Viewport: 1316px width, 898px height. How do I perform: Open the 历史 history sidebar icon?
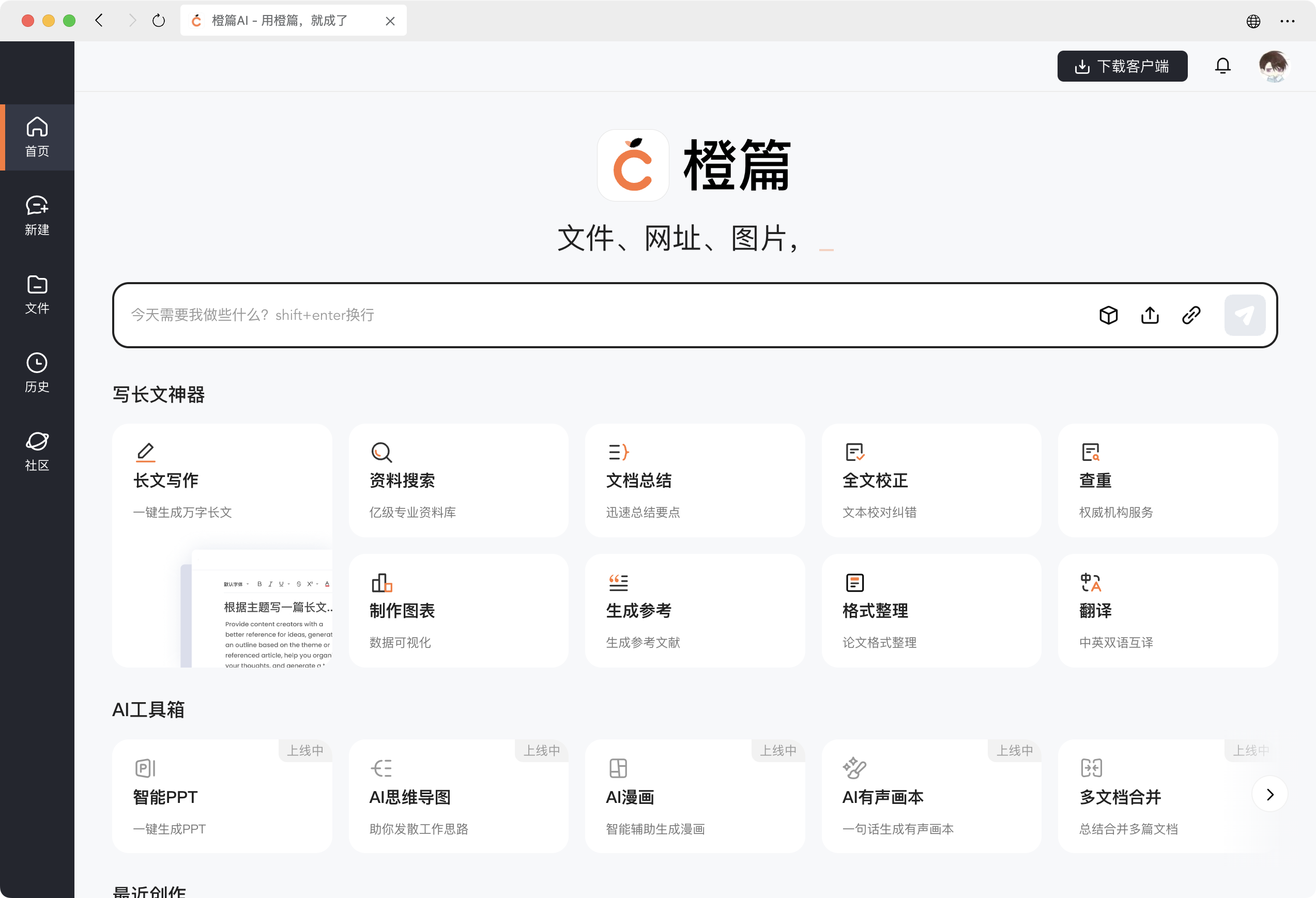pyautogui.click(x=37, y=363)
